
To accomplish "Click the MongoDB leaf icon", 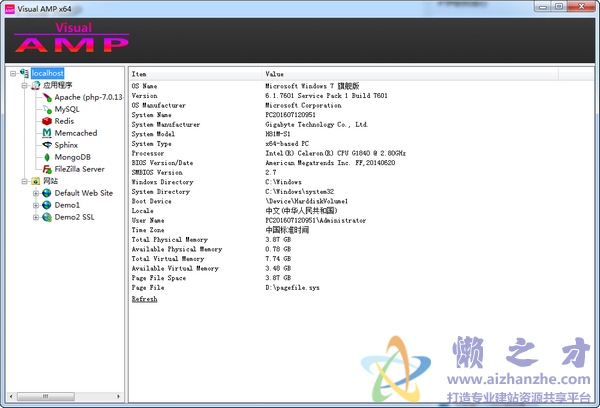I will pos(47,157).
